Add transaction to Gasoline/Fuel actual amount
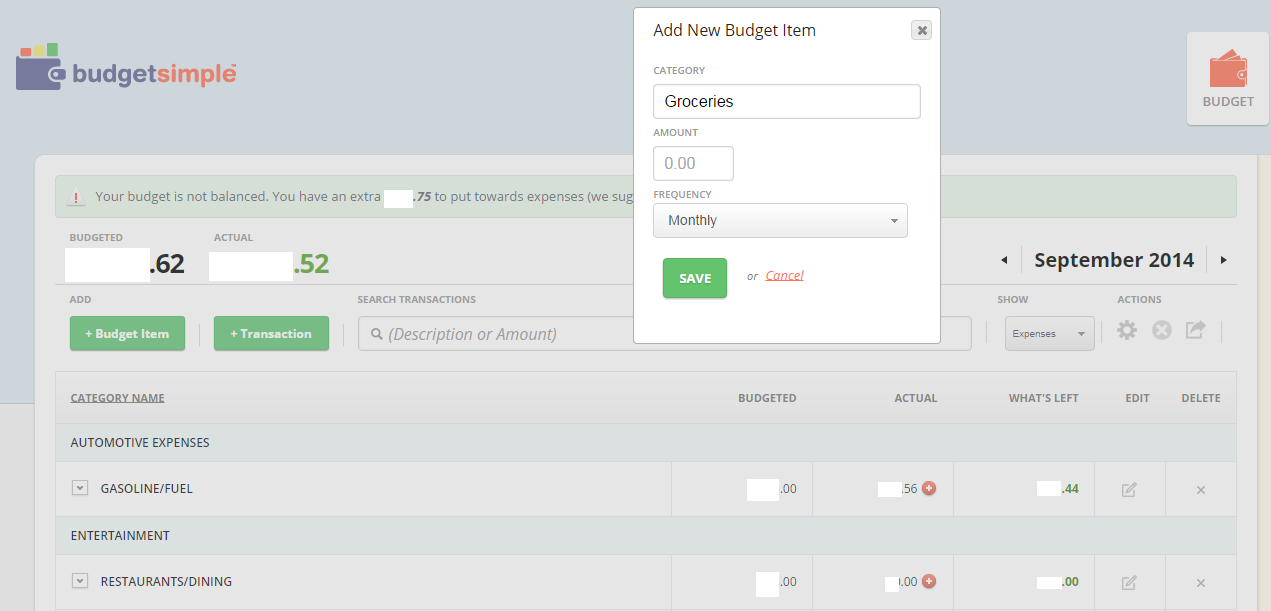The width and height of the screenshot is (1271, 611). (929, 489)
